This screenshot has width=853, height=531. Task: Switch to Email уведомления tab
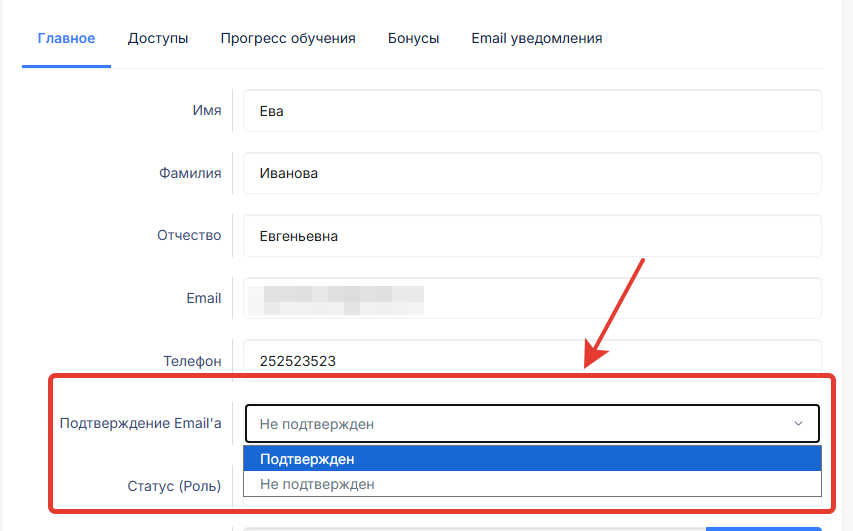click(536, 39)
